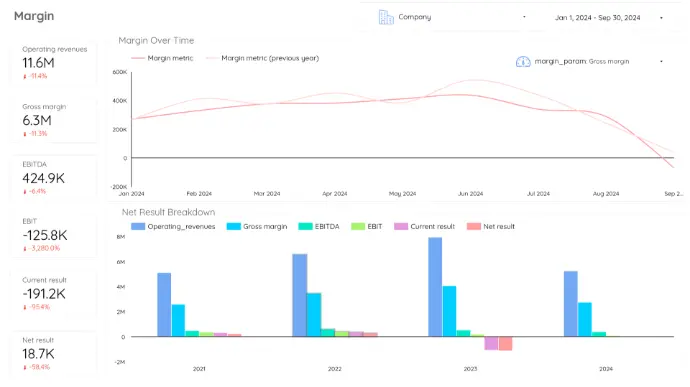The image size is (690, 387).
Task: Select the Net result 18.7K scorecard
Action: (x=54, y=353)
